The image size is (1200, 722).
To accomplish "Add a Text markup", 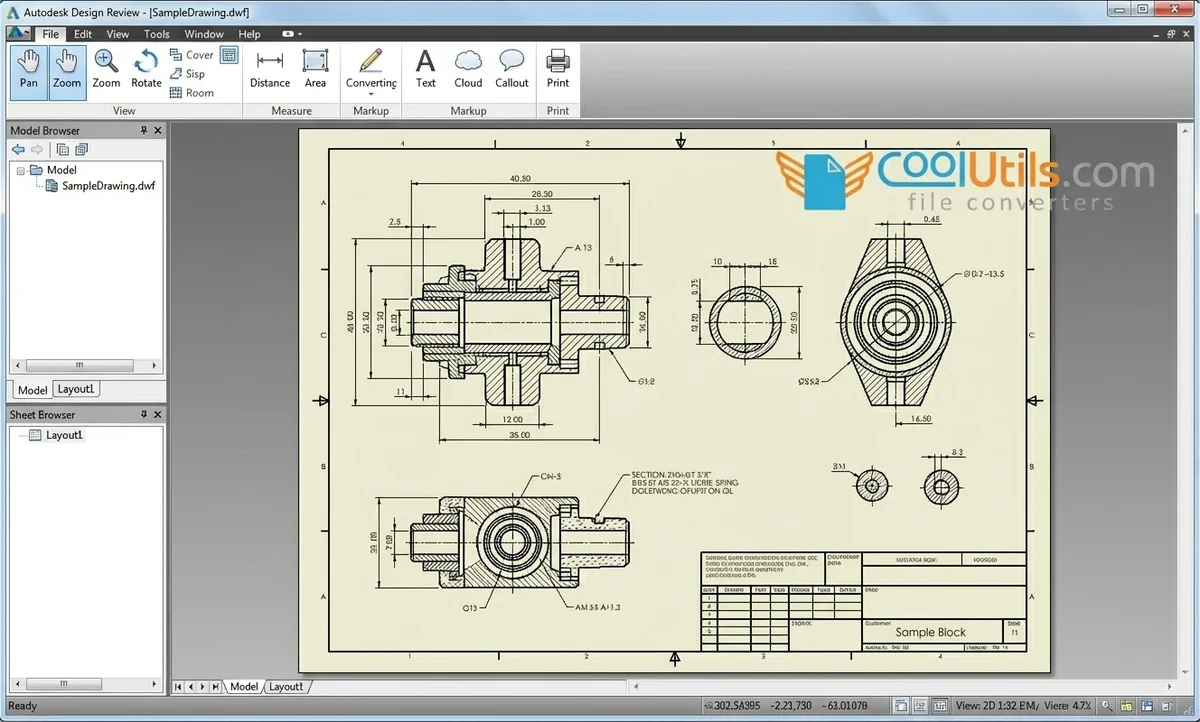I will coord(425,71).
